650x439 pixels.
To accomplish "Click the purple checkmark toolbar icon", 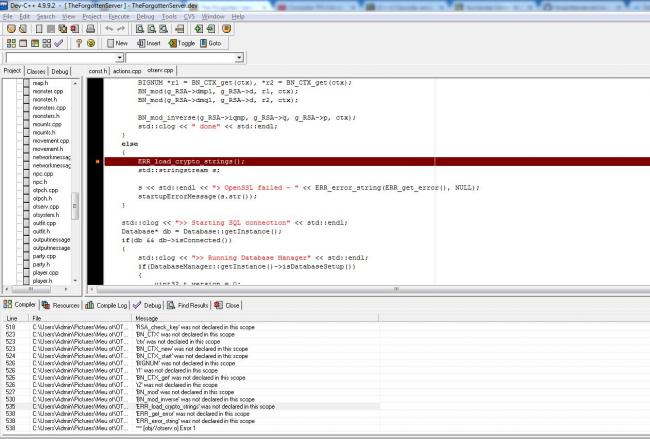I will point(56,43).
